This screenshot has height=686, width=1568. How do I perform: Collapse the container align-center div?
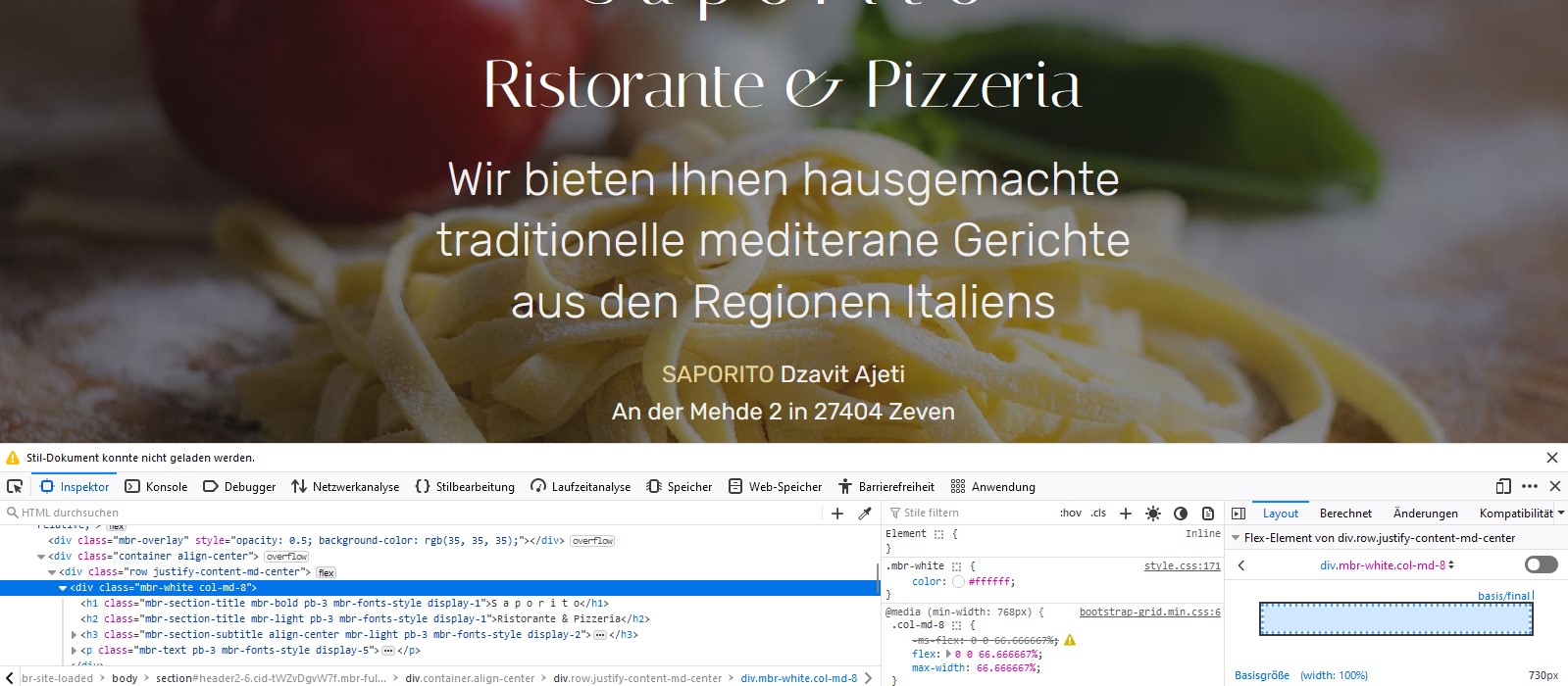pyautogui.click(x=41, y=557)
